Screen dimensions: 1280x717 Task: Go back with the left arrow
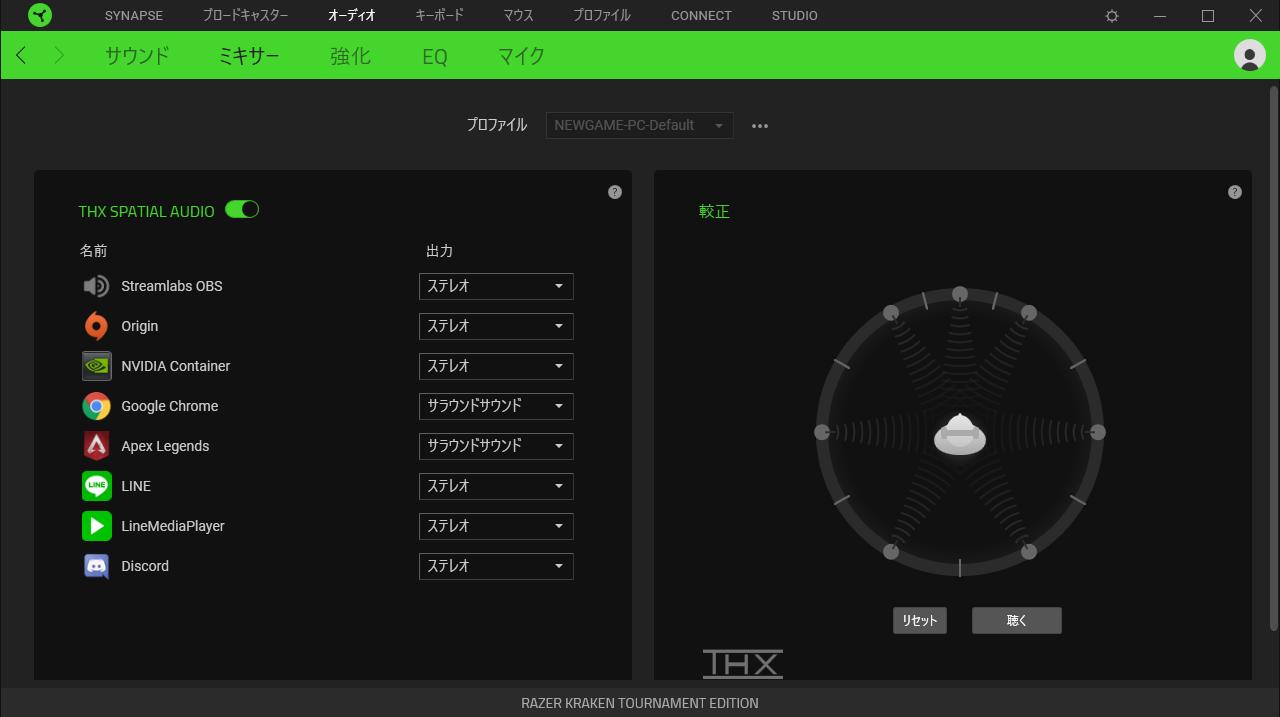pos(21,55)
